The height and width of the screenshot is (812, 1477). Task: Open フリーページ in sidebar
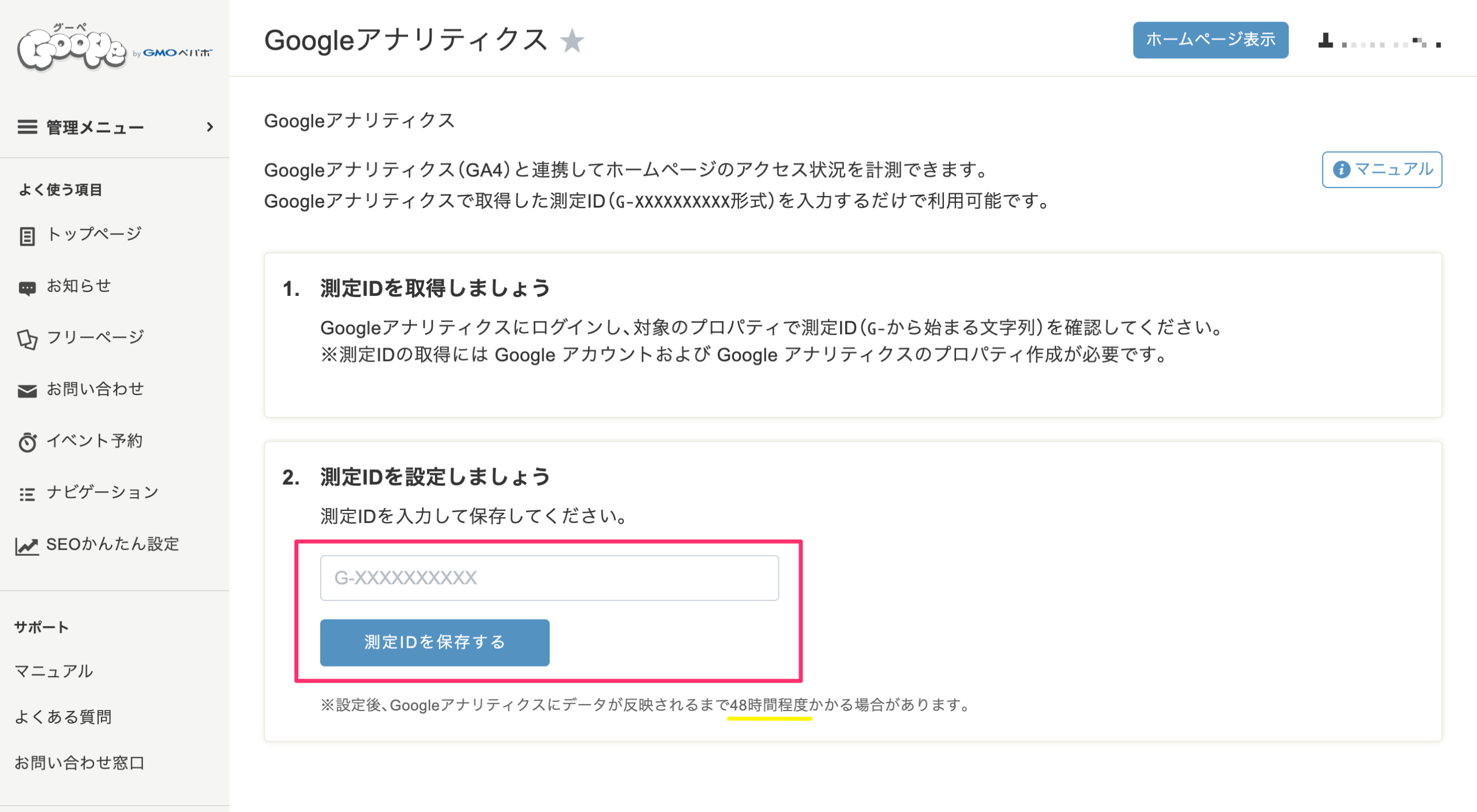click(95, 337)
